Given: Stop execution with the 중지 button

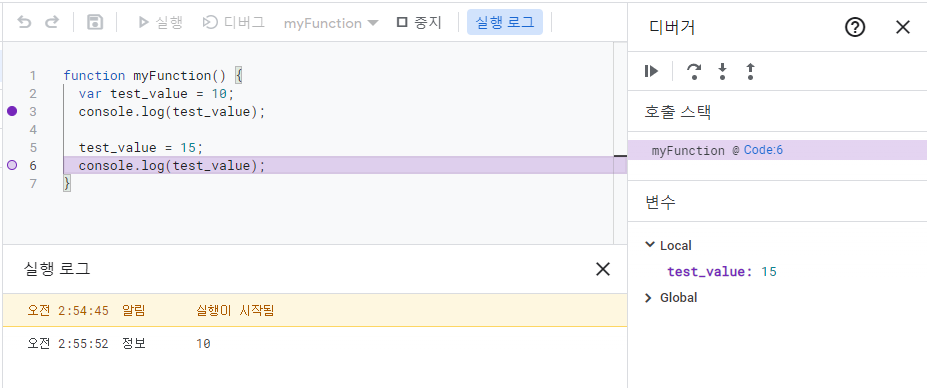Looking at the screenshot, I should [419, 22].
